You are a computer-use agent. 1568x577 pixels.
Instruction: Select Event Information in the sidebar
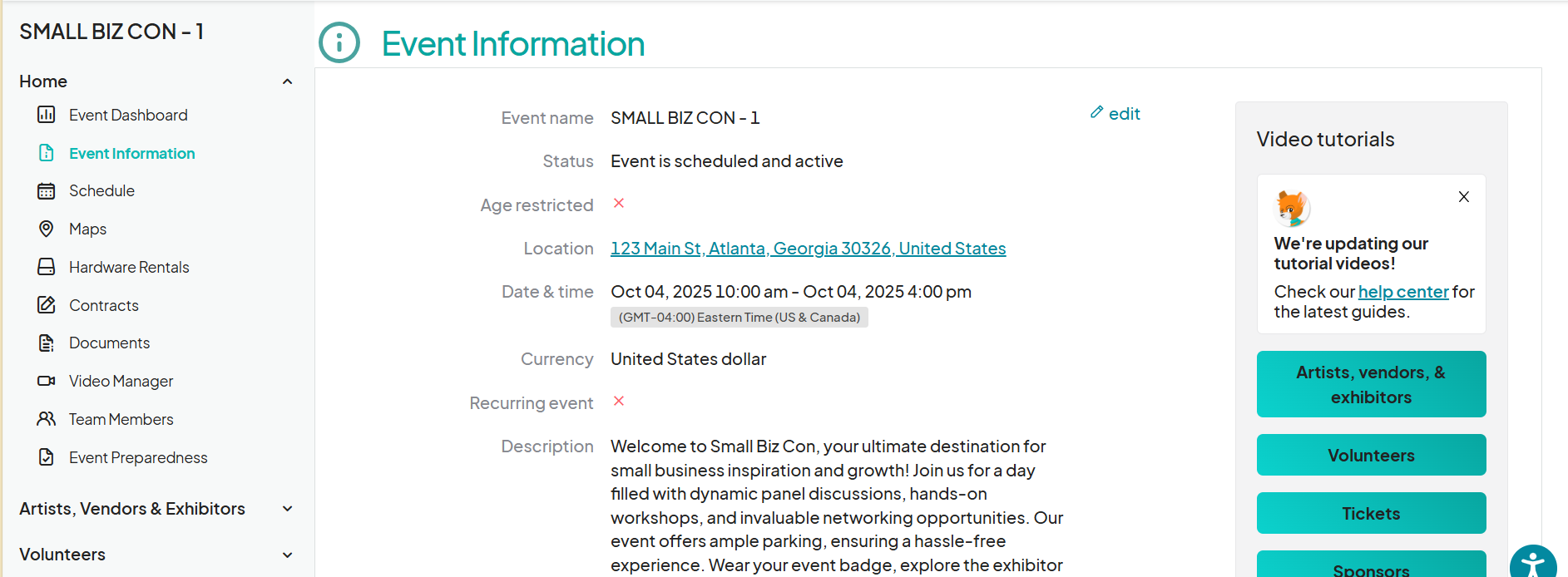[131, 154]
